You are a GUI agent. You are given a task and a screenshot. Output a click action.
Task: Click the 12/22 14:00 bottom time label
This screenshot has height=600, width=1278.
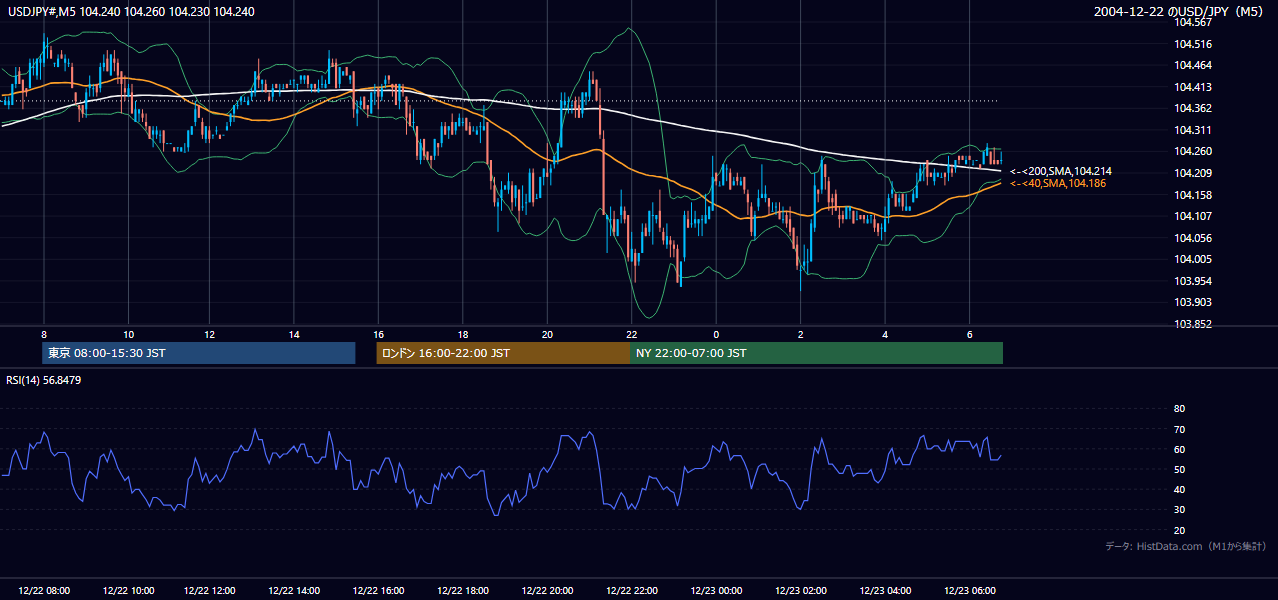point(296,590)
